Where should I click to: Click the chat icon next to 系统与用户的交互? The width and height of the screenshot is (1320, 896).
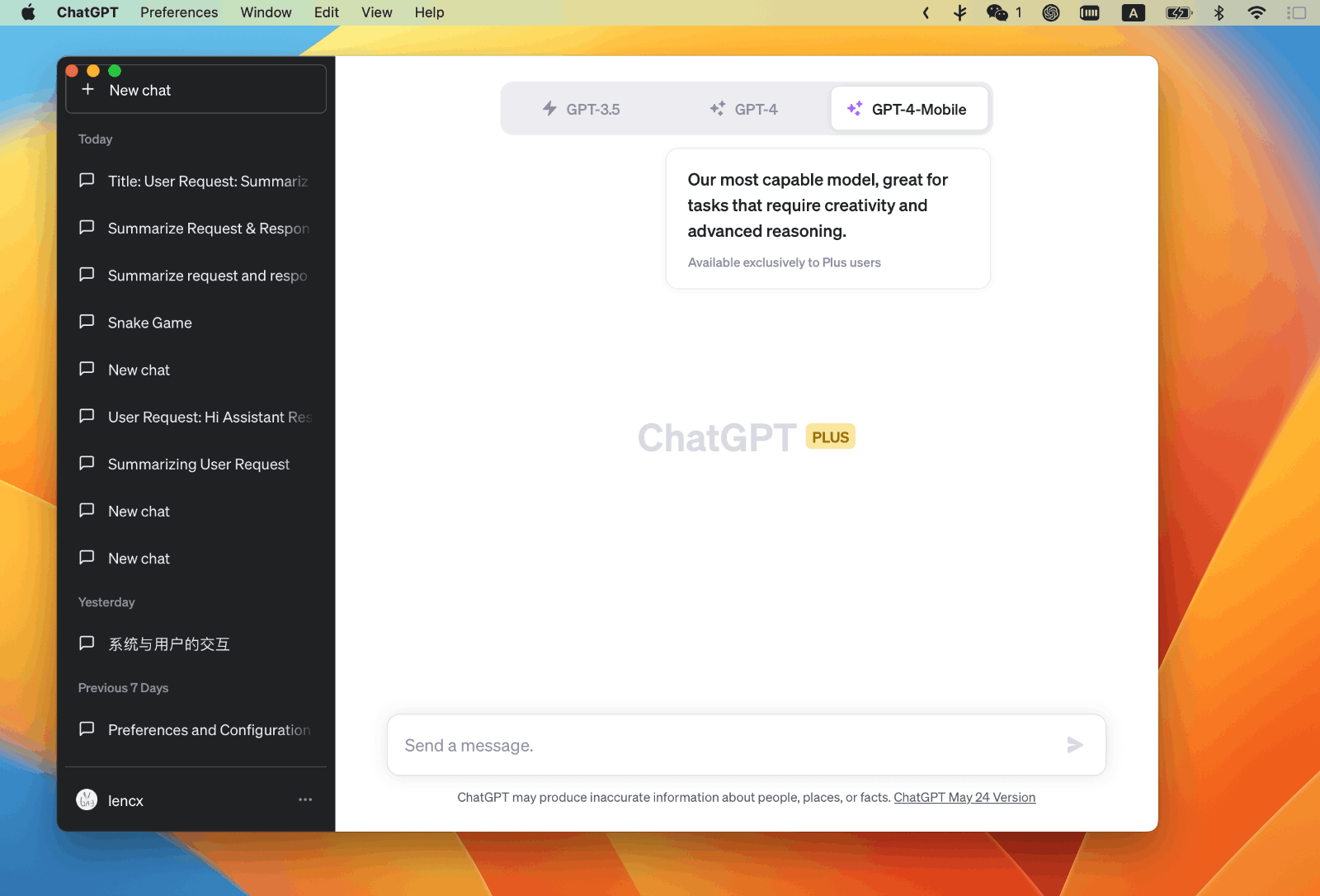click(x=87, y=644)
